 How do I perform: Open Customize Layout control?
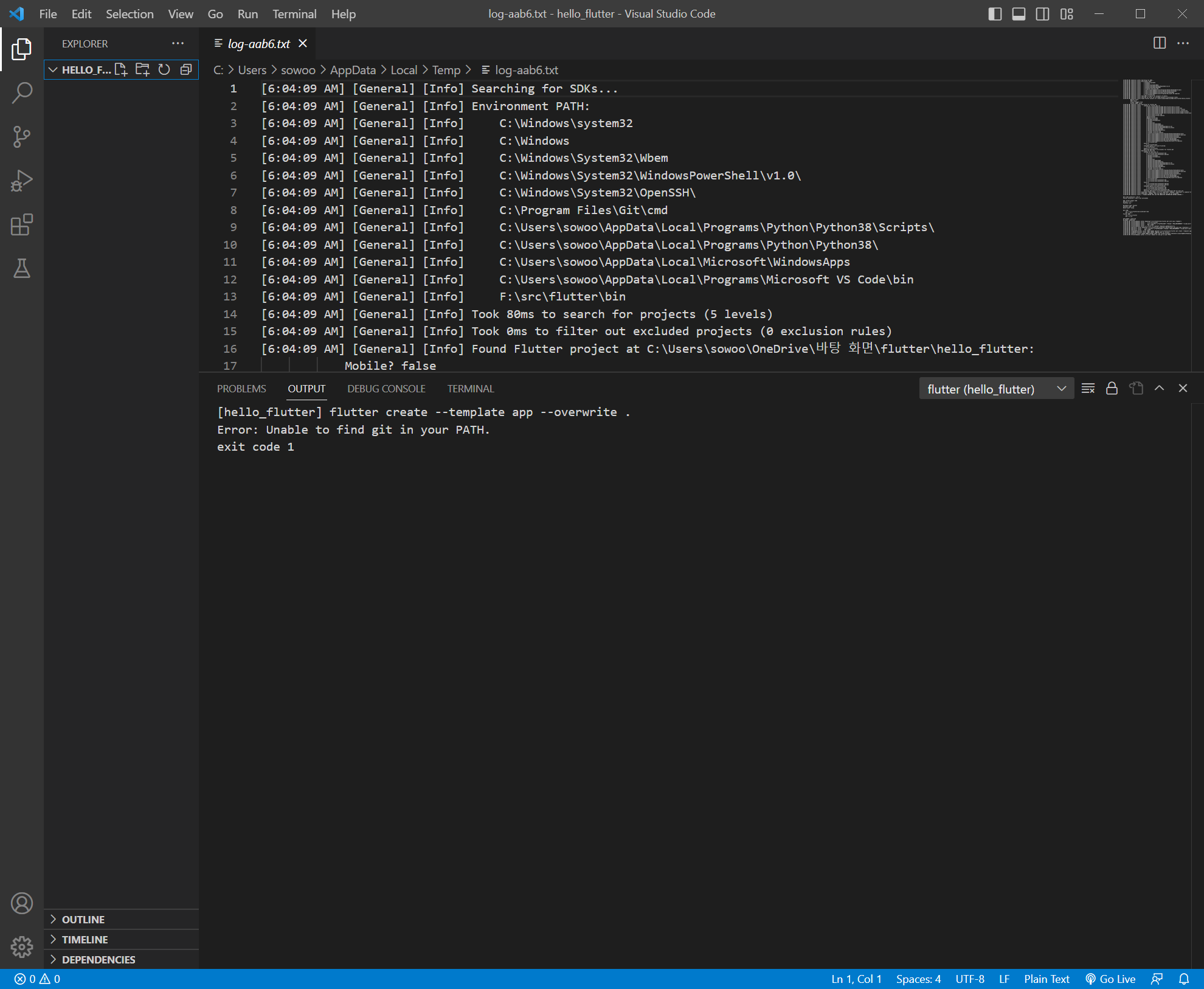(1067, 13)
